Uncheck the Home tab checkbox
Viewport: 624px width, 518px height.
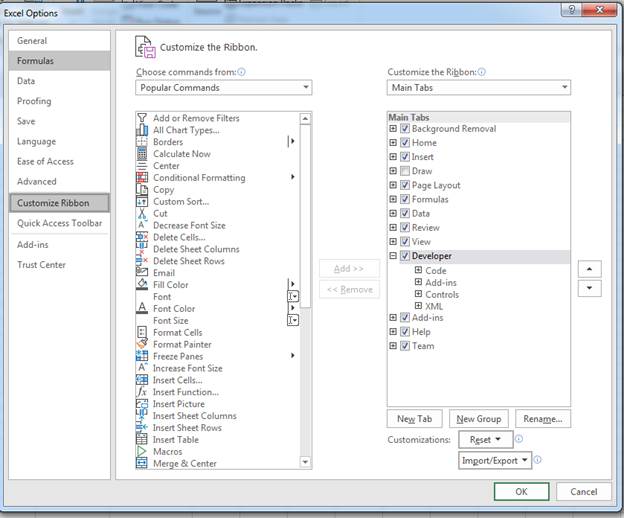(x=405, y=142)
